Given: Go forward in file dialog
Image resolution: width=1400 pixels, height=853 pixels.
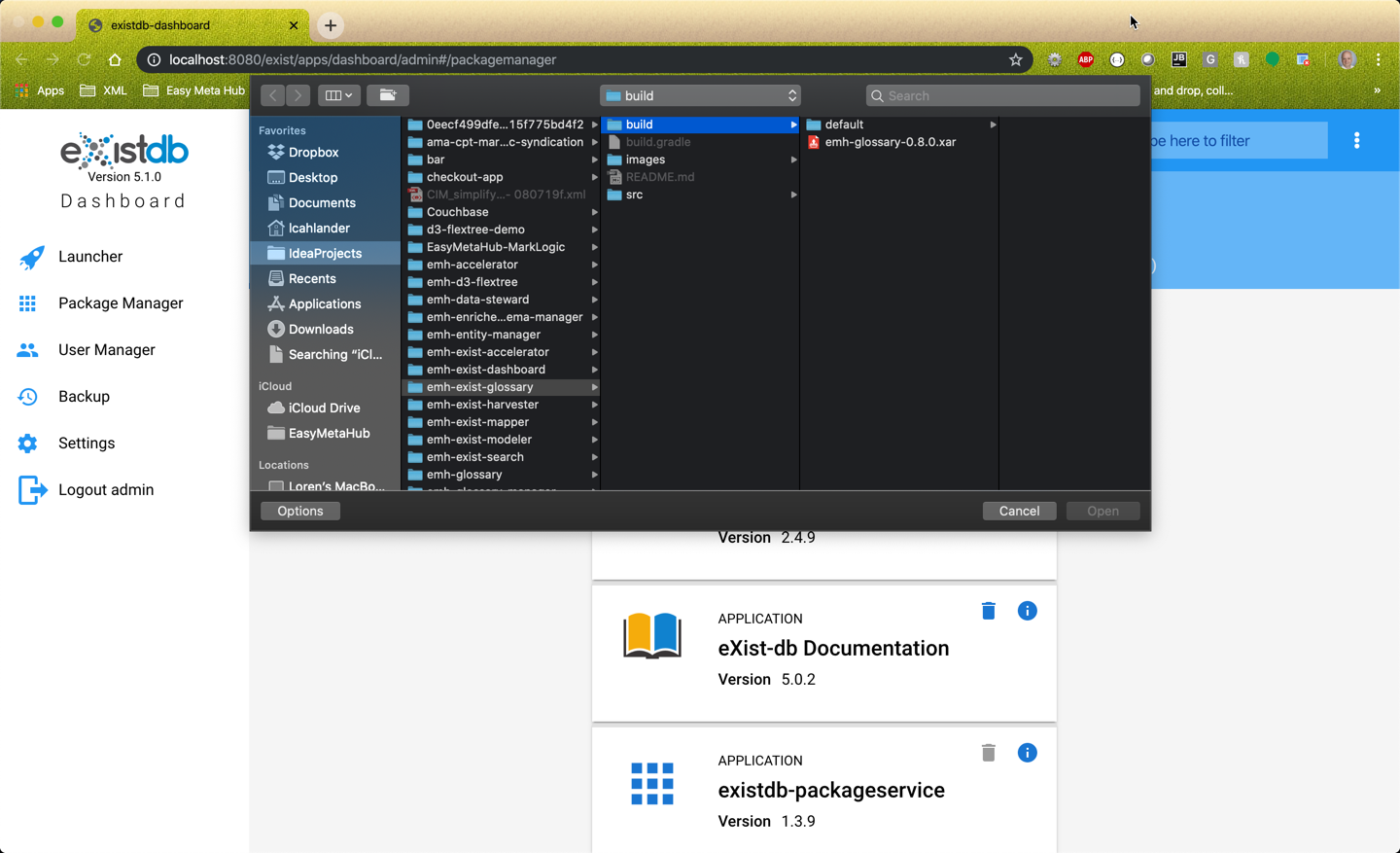Looking at the screenshot, I should coord(298,95).
